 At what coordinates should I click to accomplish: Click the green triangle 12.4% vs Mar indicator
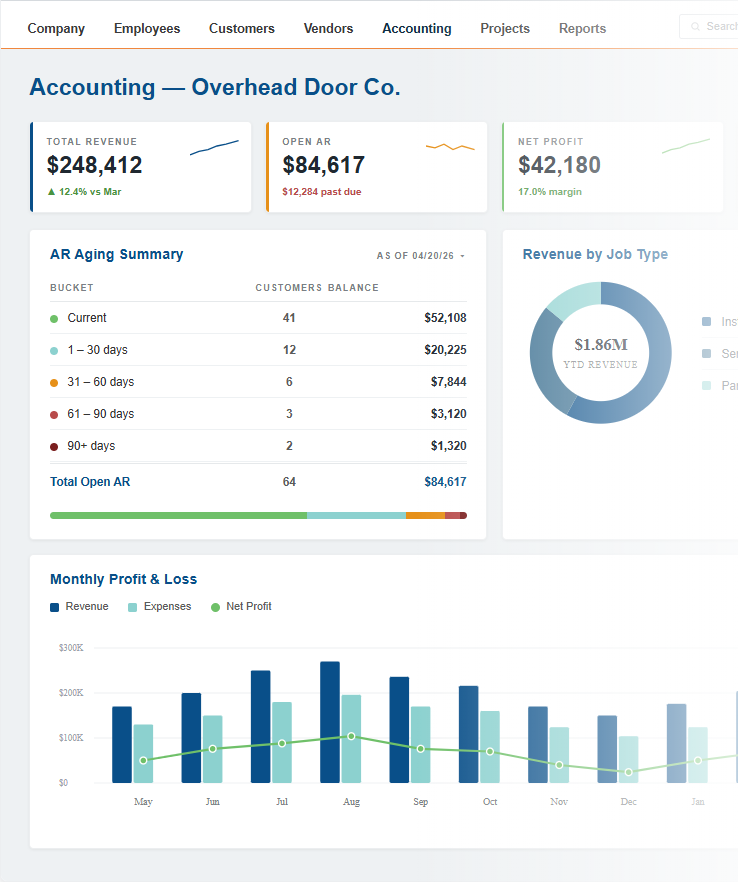[84, 192]
